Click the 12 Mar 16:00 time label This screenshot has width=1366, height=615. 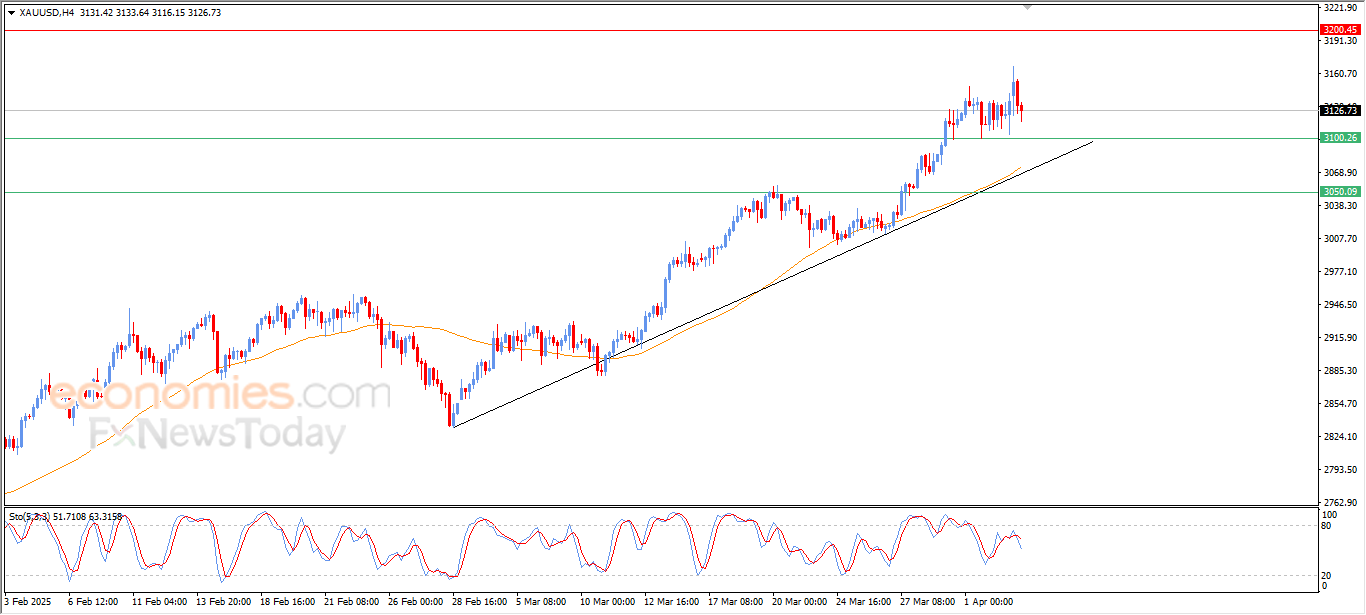(x=671, y=603)
